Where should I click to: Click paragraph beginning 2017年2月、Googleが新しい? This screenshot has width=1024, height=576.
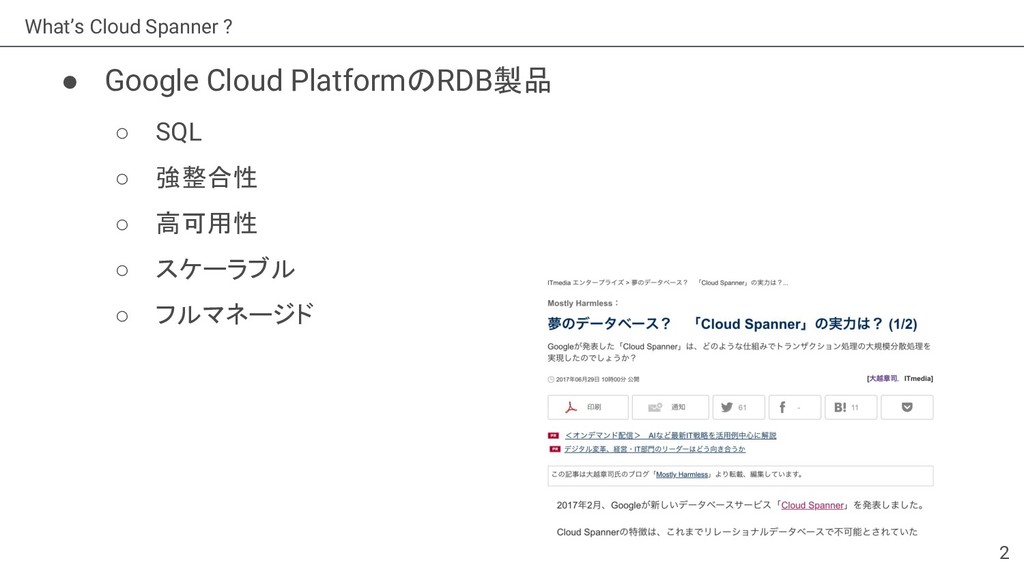coord(741,505)
